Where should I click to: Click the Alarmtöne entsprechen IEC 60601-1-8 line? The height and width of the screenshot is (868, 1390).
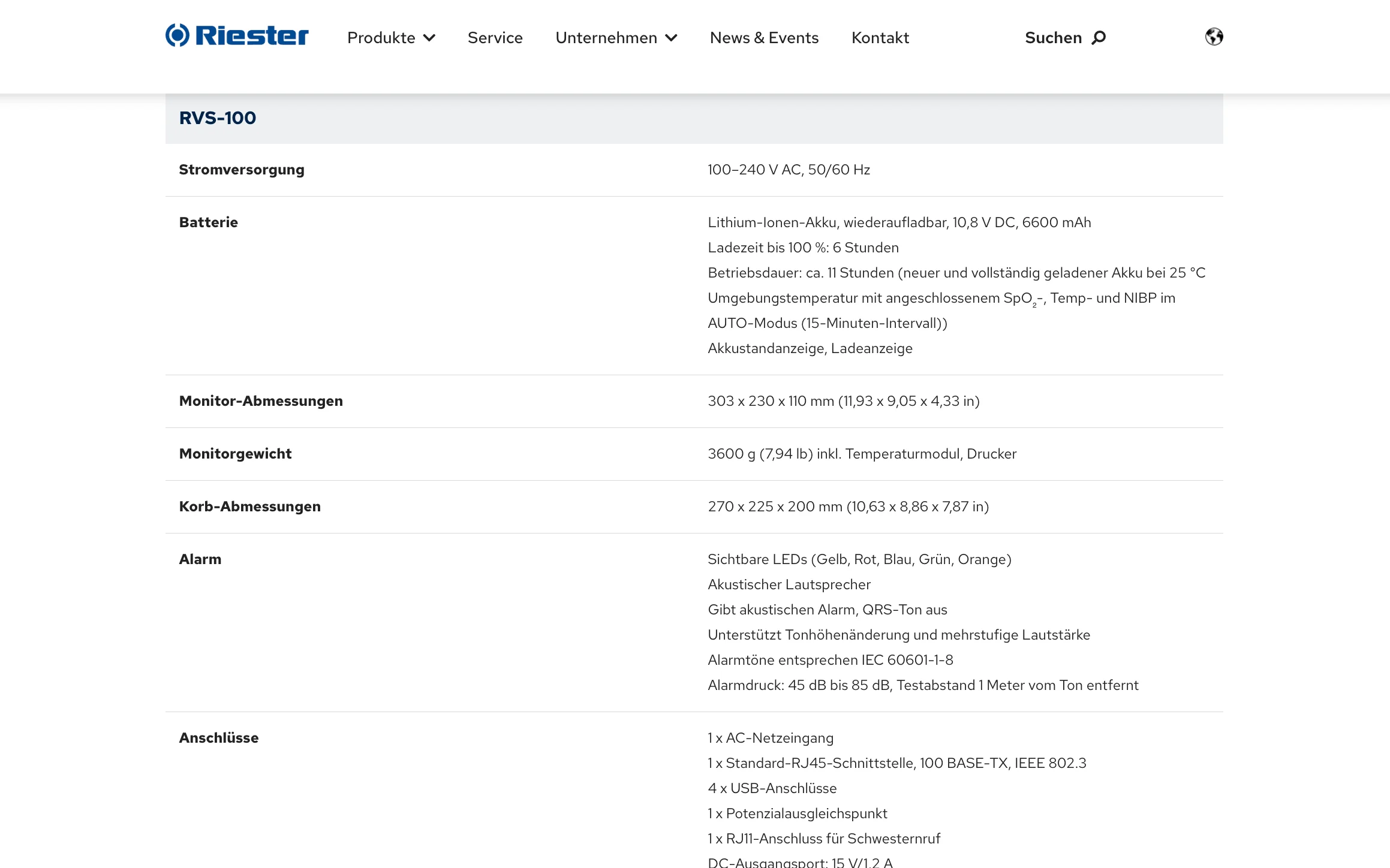point(831,660)
